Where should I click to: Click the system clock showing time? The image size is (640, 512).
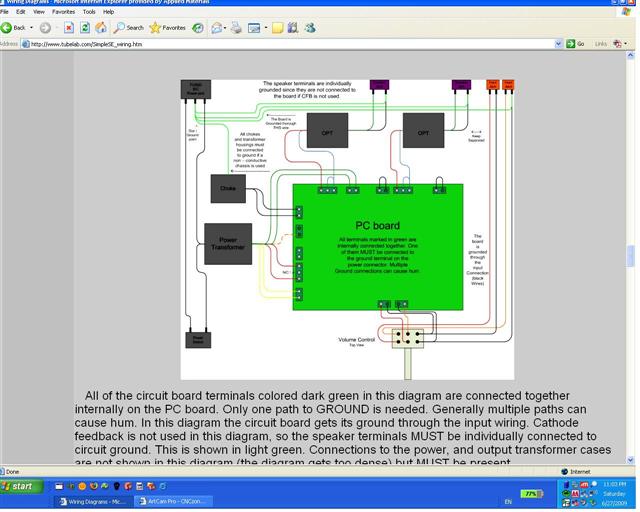tap(614, 484)
